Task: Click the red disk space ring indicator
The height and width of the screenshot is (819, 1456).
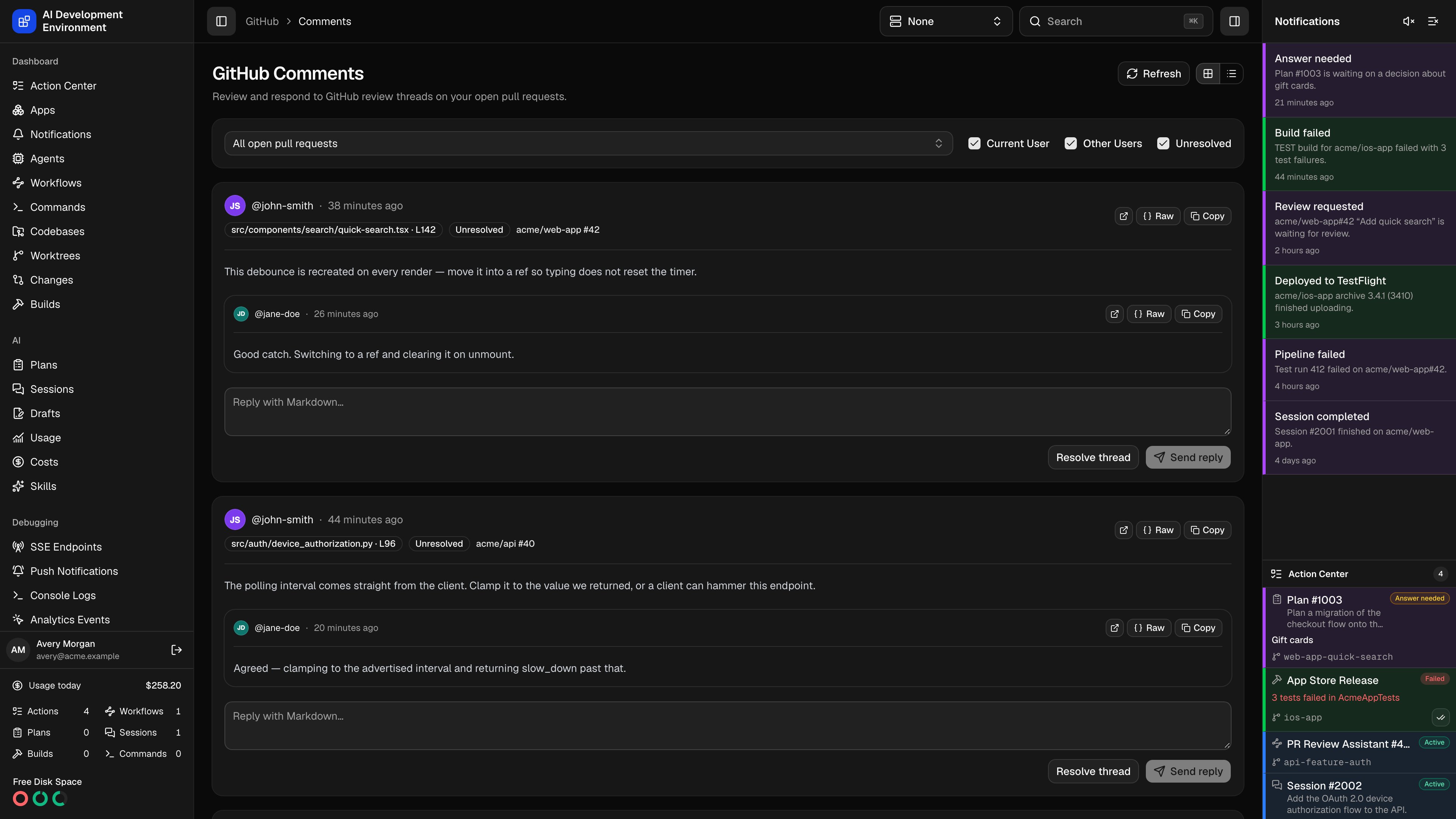Action: pos(20,799)
